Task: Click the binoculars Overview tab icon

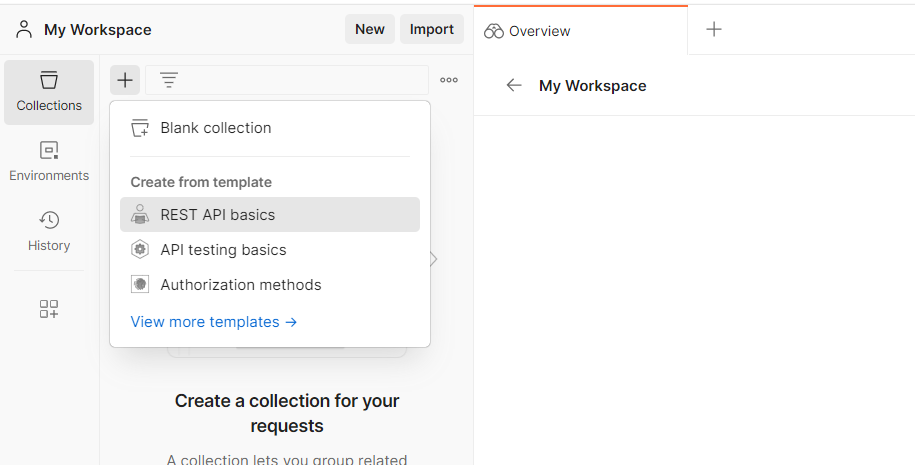Action: point(493,31)
